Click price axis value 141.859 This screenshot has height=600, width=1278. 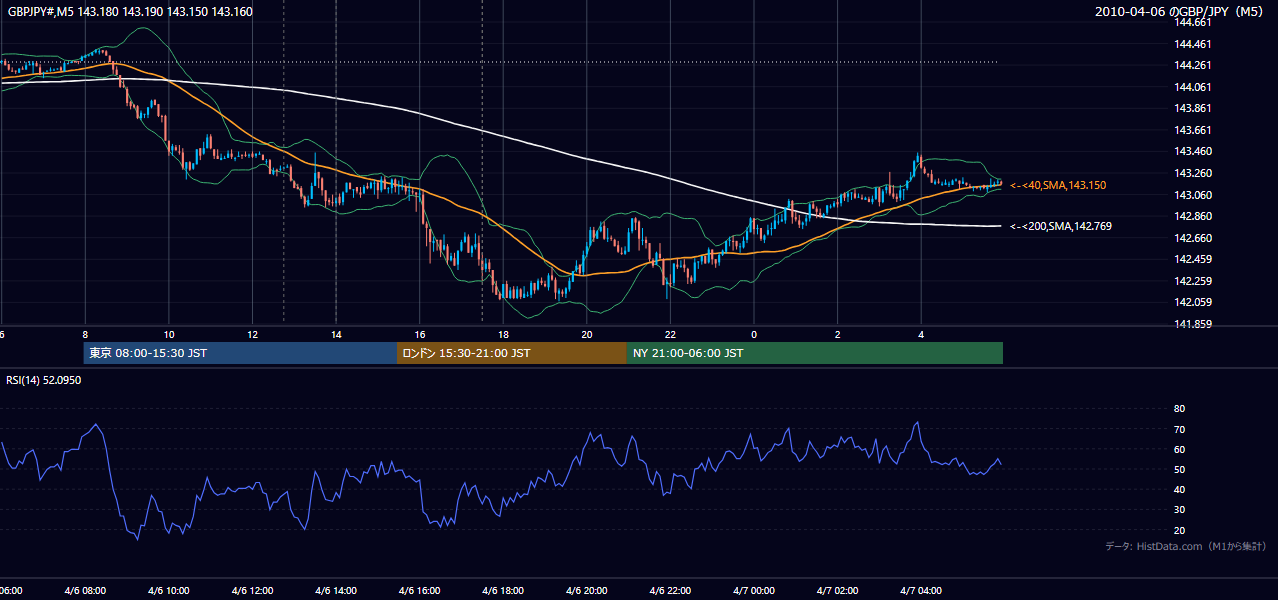(1193, 324)
